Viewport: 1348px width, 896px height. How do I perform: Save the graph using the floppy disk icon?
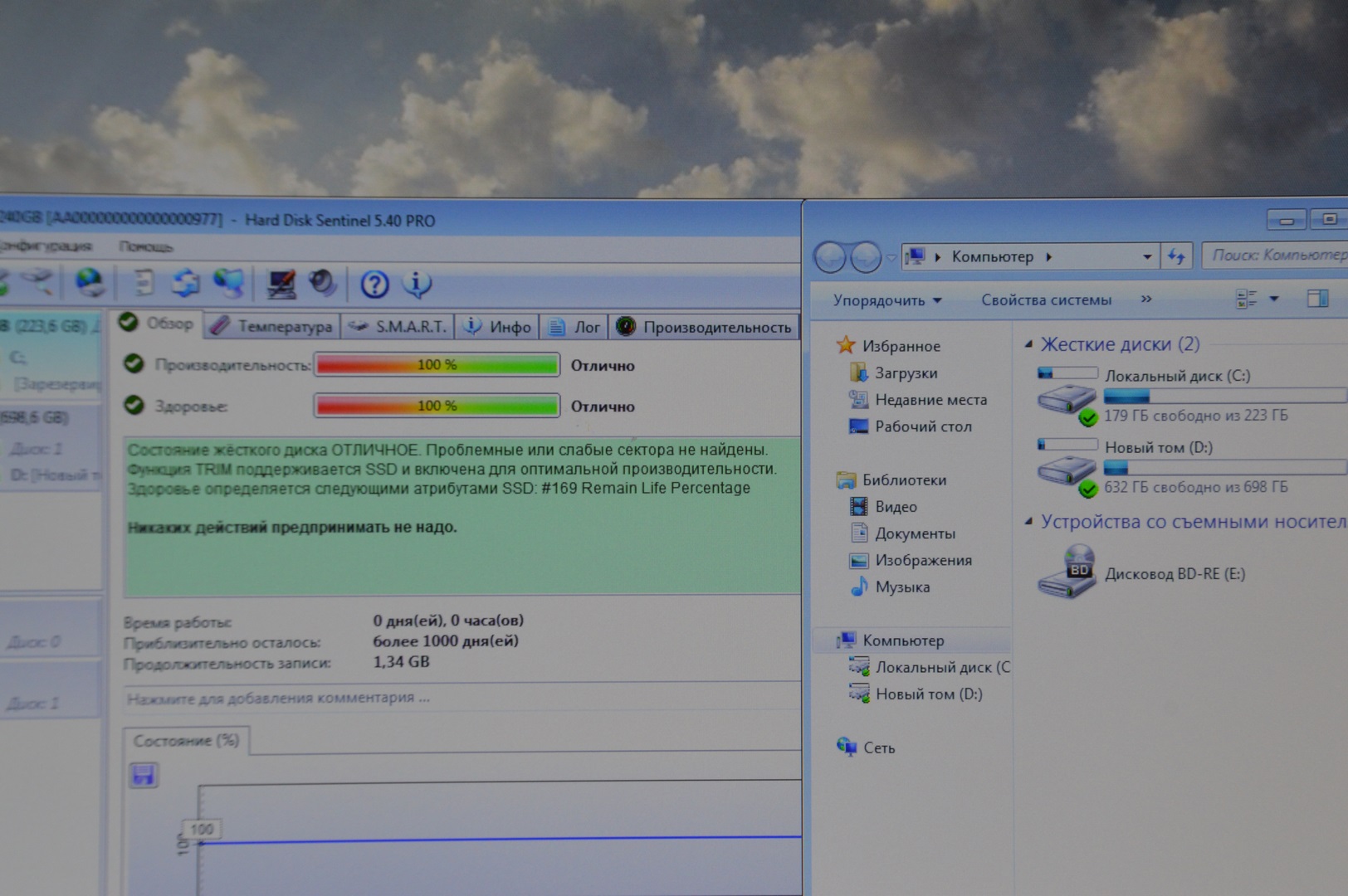[144, 776]
